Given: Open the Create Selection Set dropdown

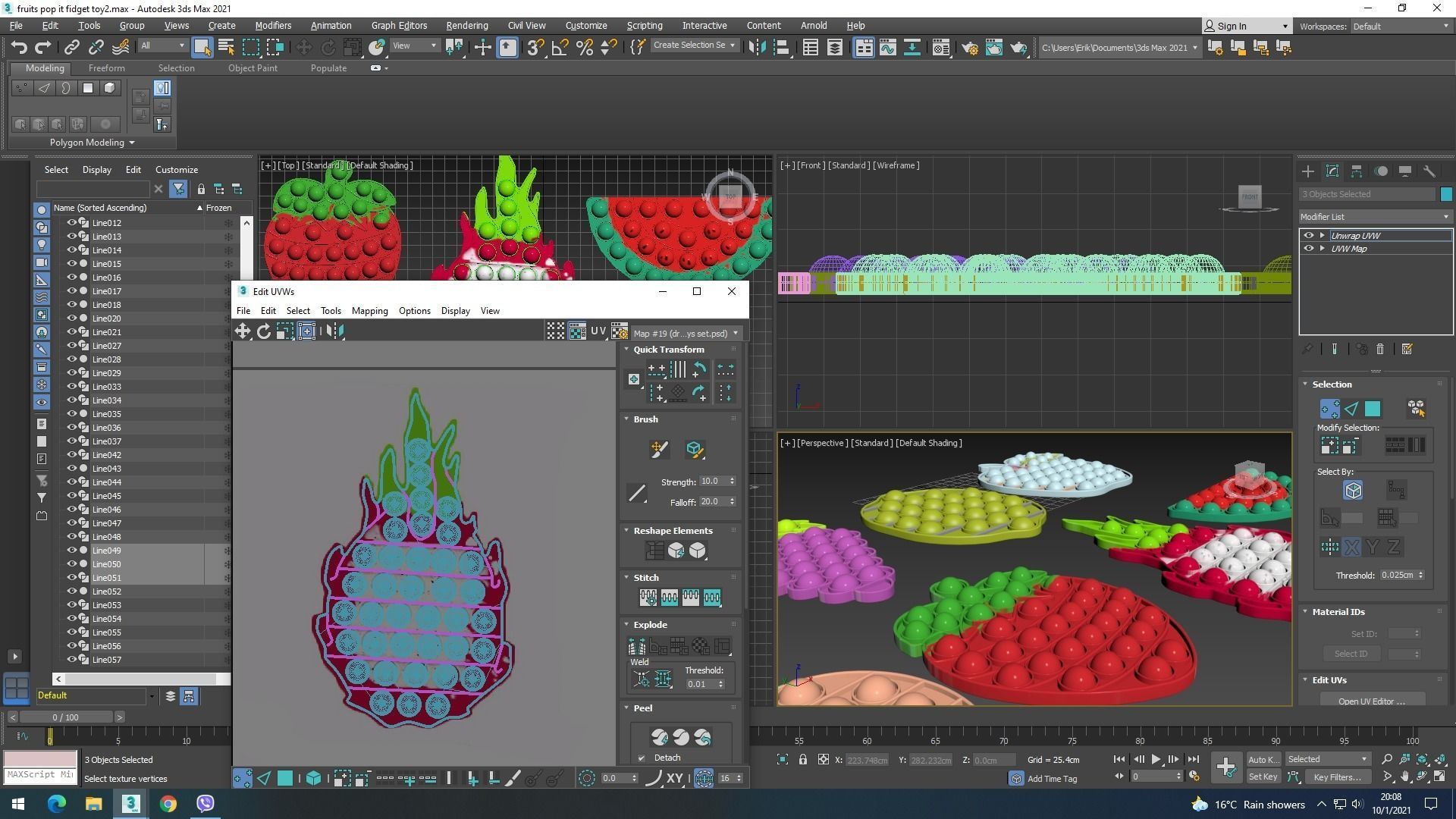Looking at the screenshot, I should point(694,45).
